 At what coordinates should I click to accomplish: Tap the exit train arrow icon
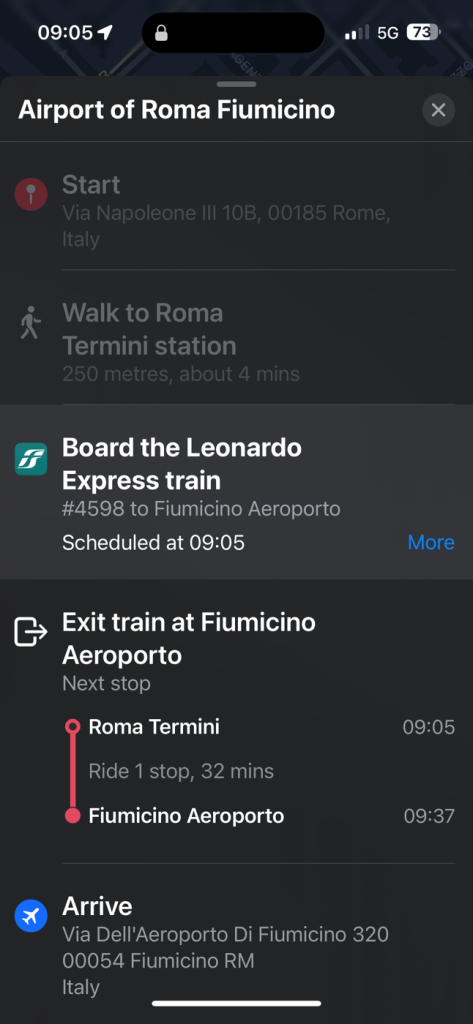(31, 632)
